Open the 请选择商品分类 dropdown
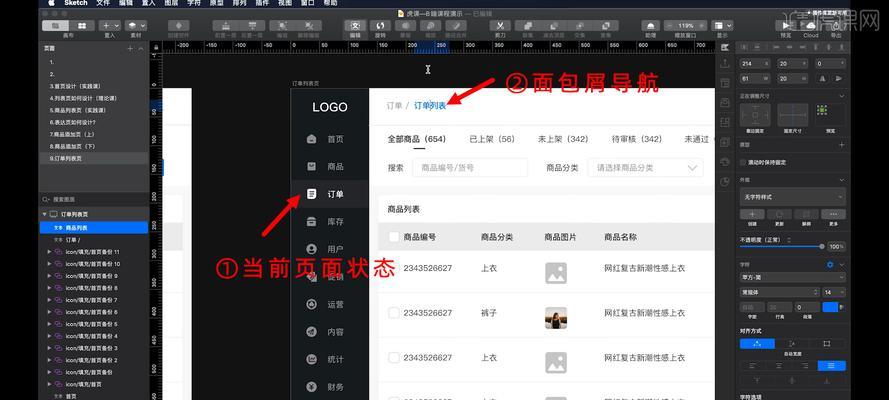This screenshot has height=400, width=889. pos(645,168)
